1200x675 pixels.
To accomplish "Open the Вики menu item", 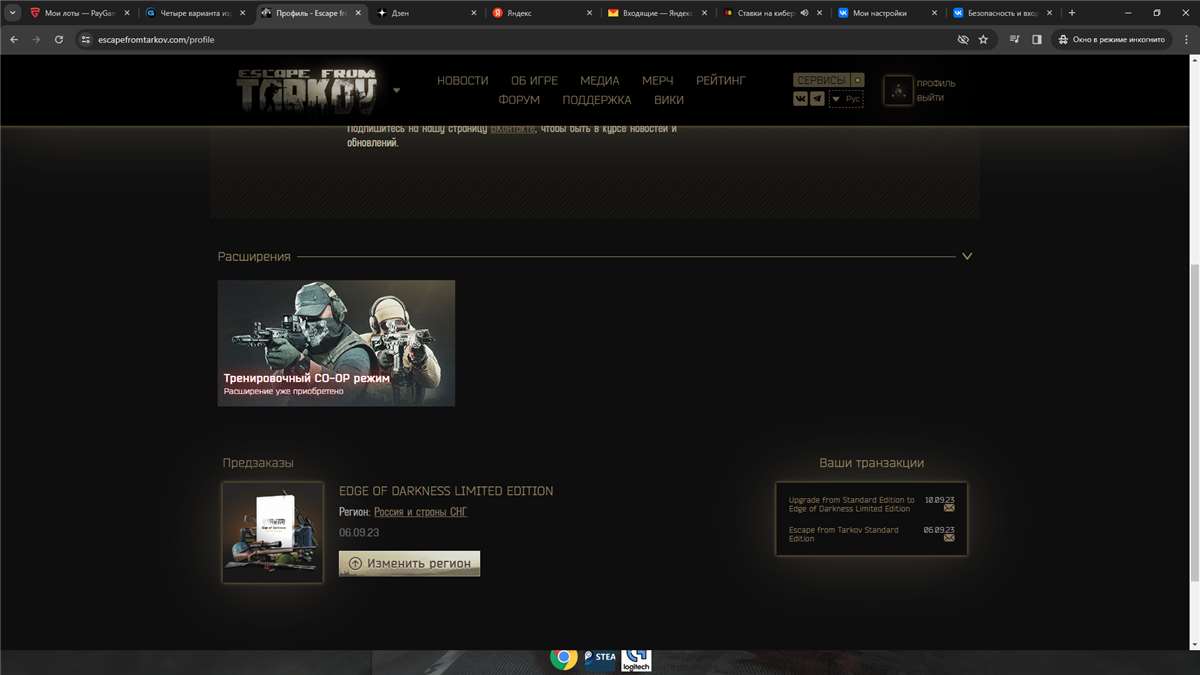I will point(669,100).
